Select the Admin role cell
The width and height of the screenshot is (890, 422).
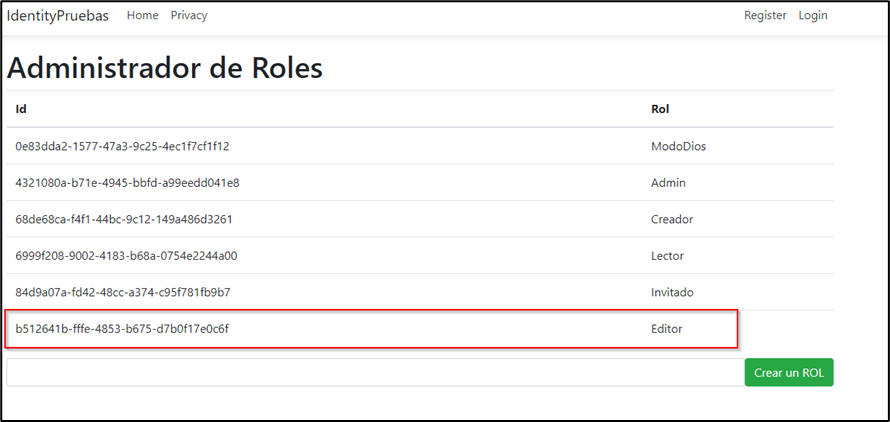tap(668, 183)
